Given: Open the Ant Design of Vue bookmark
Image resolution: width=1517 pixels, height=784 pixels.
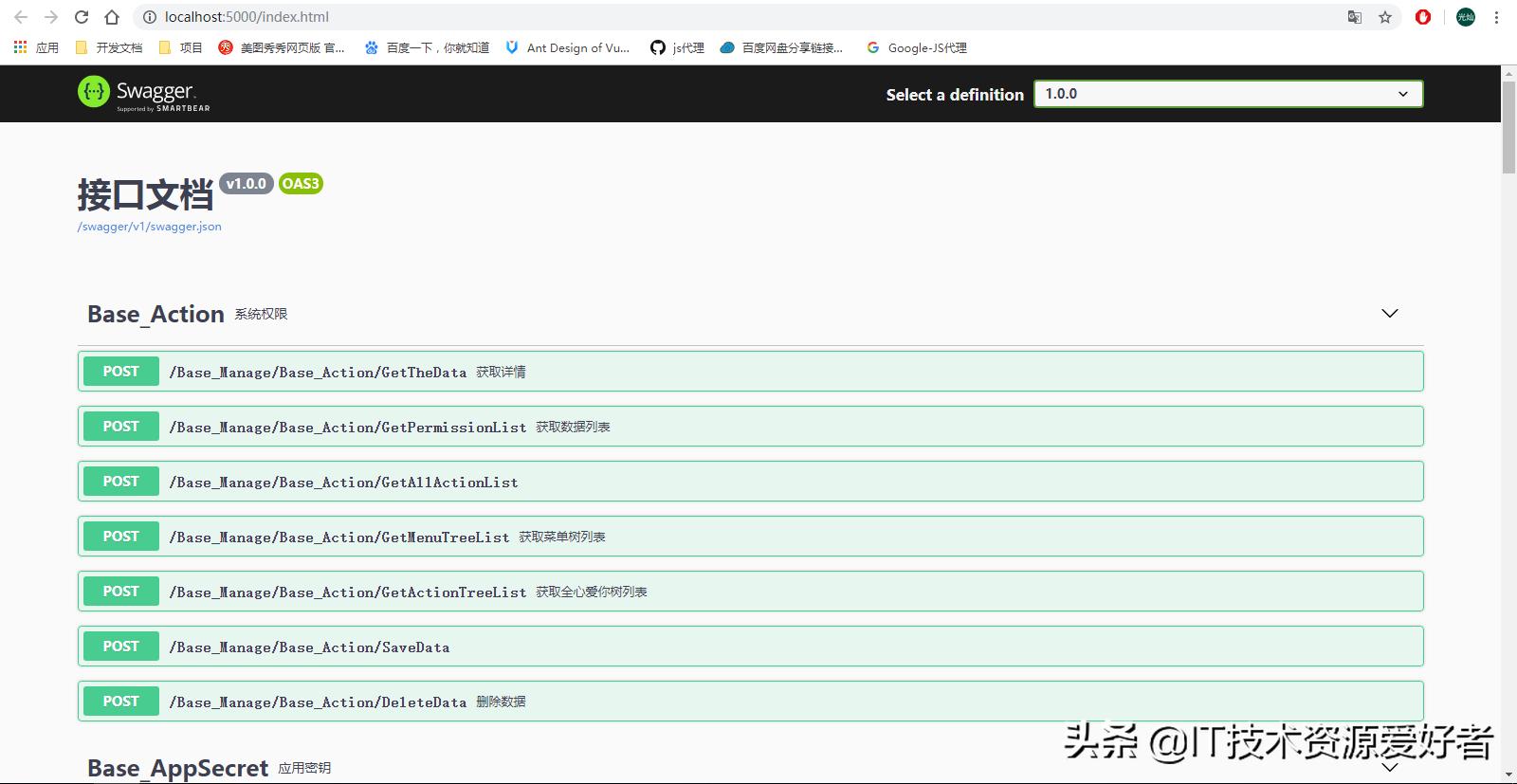Looking at the screenshot, I should tap(567, 47).
